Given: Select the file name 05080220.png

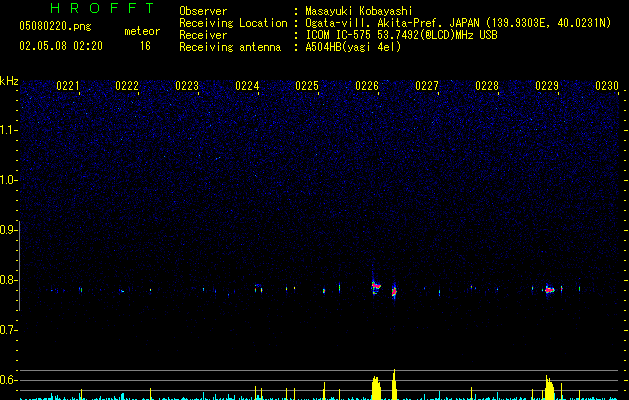Looking at the screenshot, I should click(55, 26).
